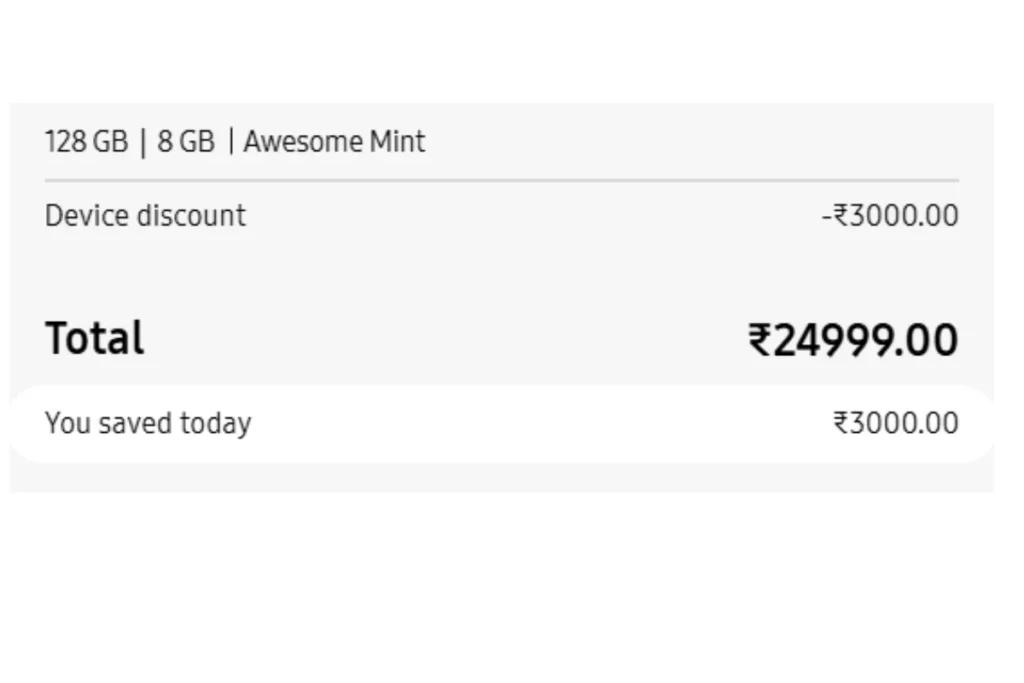Select the -₹3000.00 device discount amount
Viewport: 1024px width, 683px height.
(x=889, y=215)
